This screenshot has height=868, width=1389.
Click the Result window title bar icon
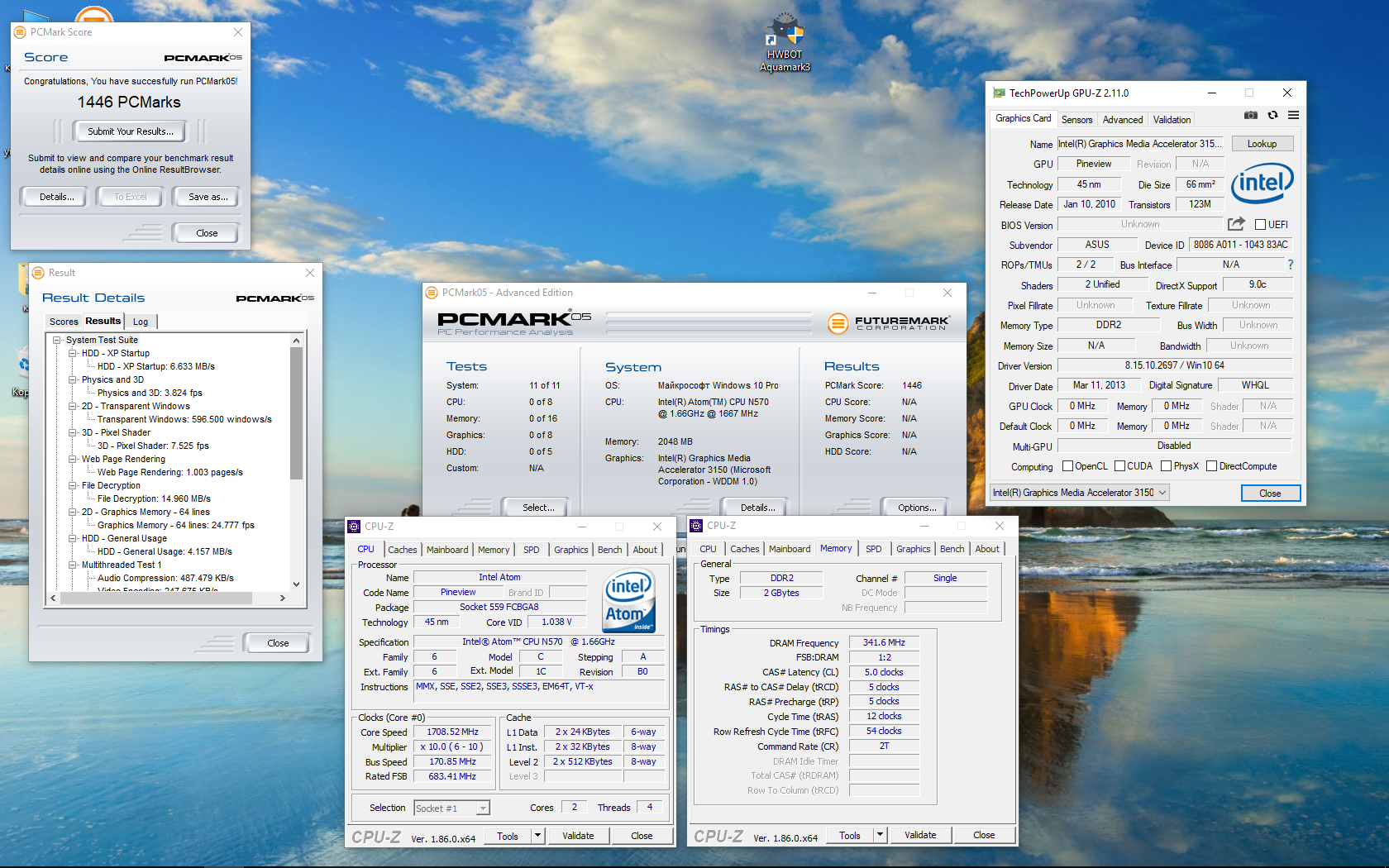(x=37, y=273)
